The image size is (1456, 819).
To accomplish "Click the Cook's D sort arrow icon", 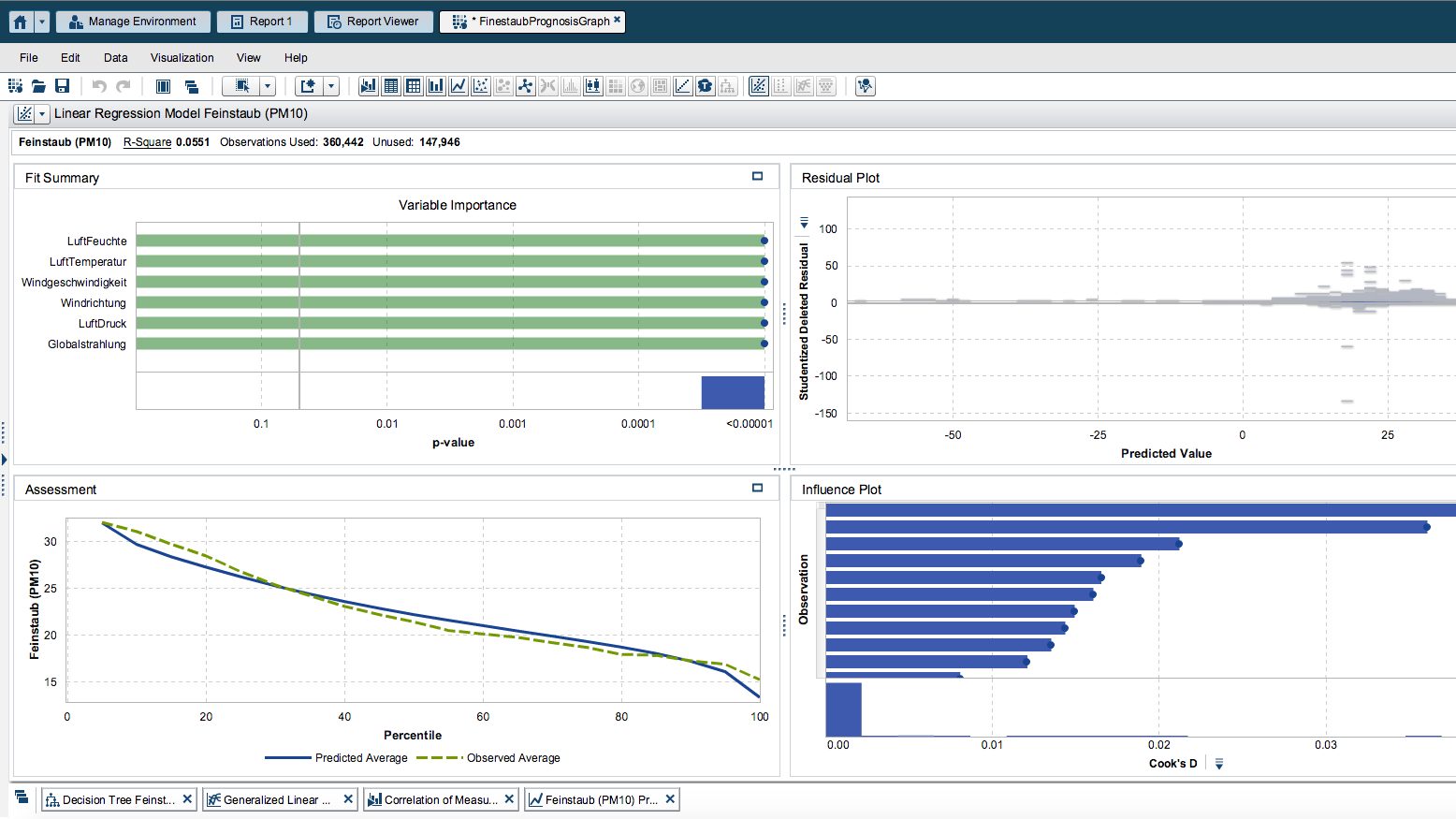I will coord(1218,764).
